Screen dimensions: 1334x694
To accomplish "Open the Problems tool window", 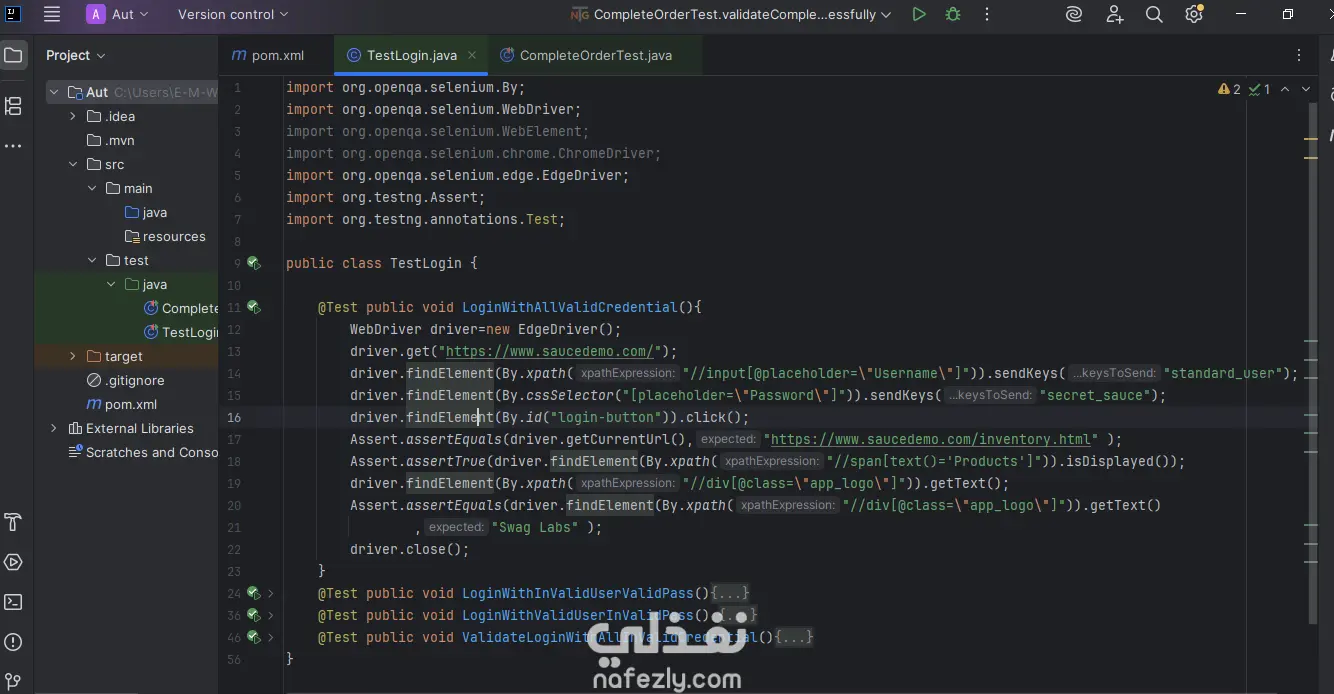I will pos(13,642).
